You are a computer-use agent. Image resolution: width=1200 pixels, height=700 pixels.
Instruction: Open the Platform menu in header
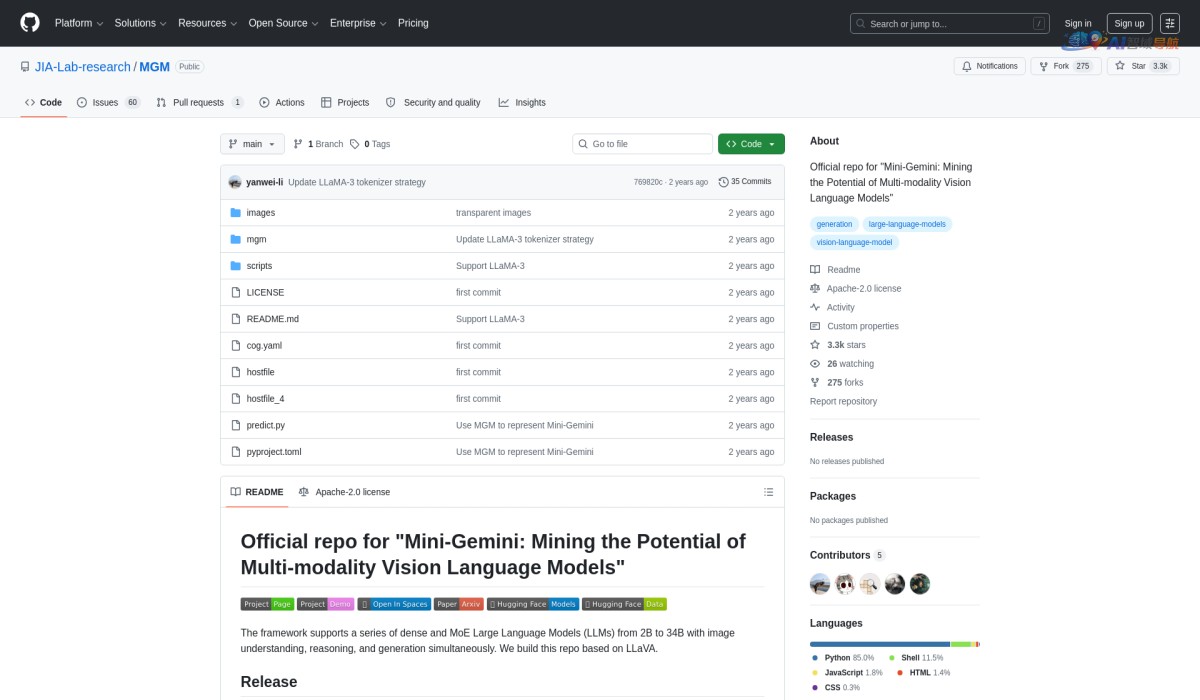[78, 23]
